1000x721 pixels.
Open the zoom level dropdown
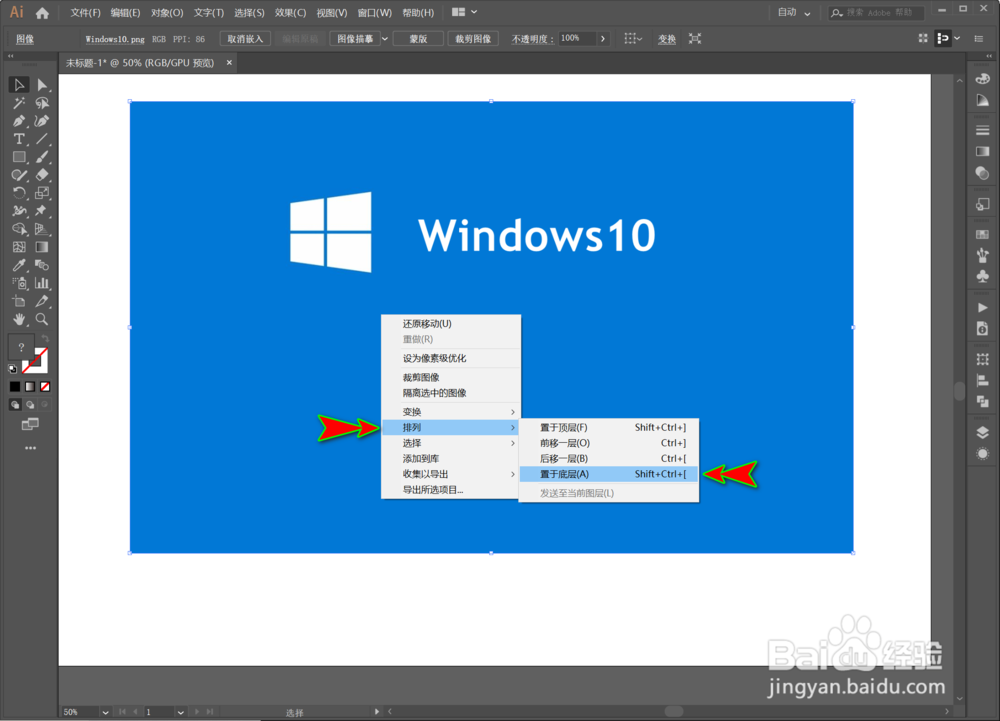105,712
